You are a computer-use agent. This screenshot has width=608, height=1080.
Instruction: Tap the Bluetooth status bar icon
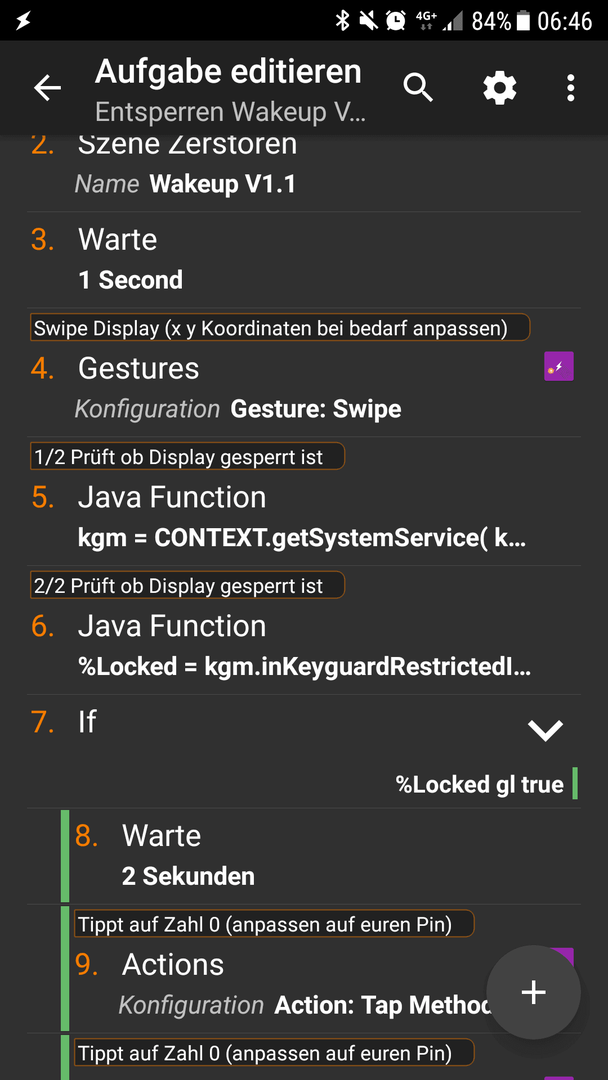click(342, 21)
